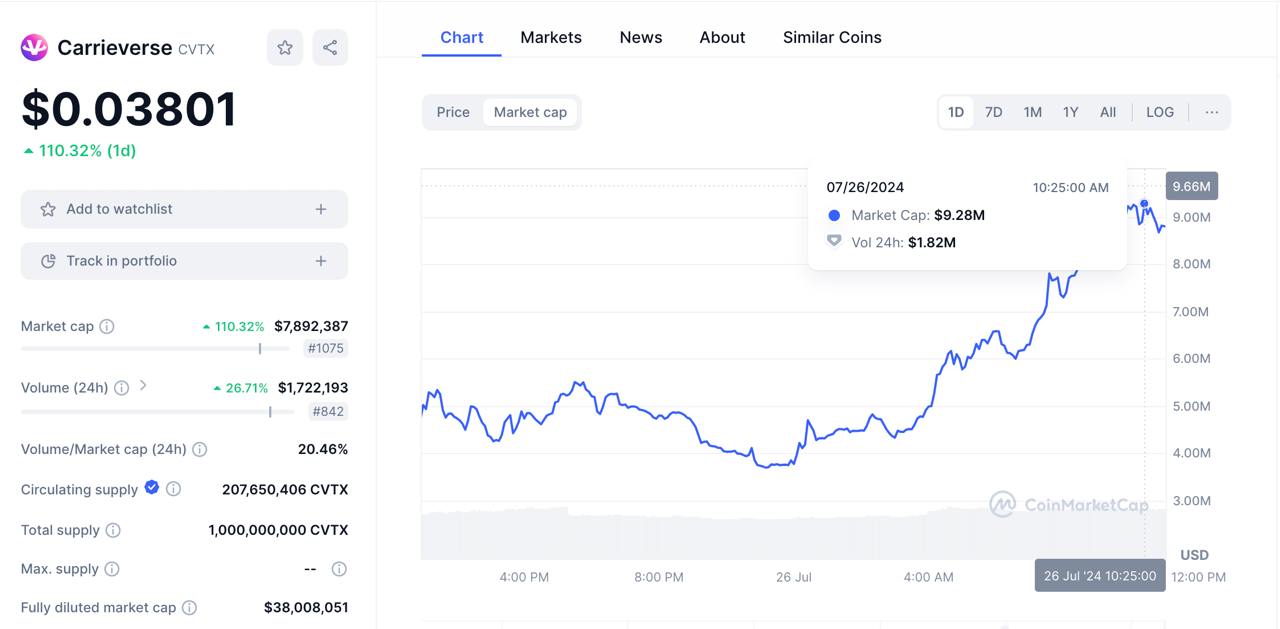Click the Carrieverse coin logo
Image resolution: width=1280 pixels, height=629 pixels.
34,47
